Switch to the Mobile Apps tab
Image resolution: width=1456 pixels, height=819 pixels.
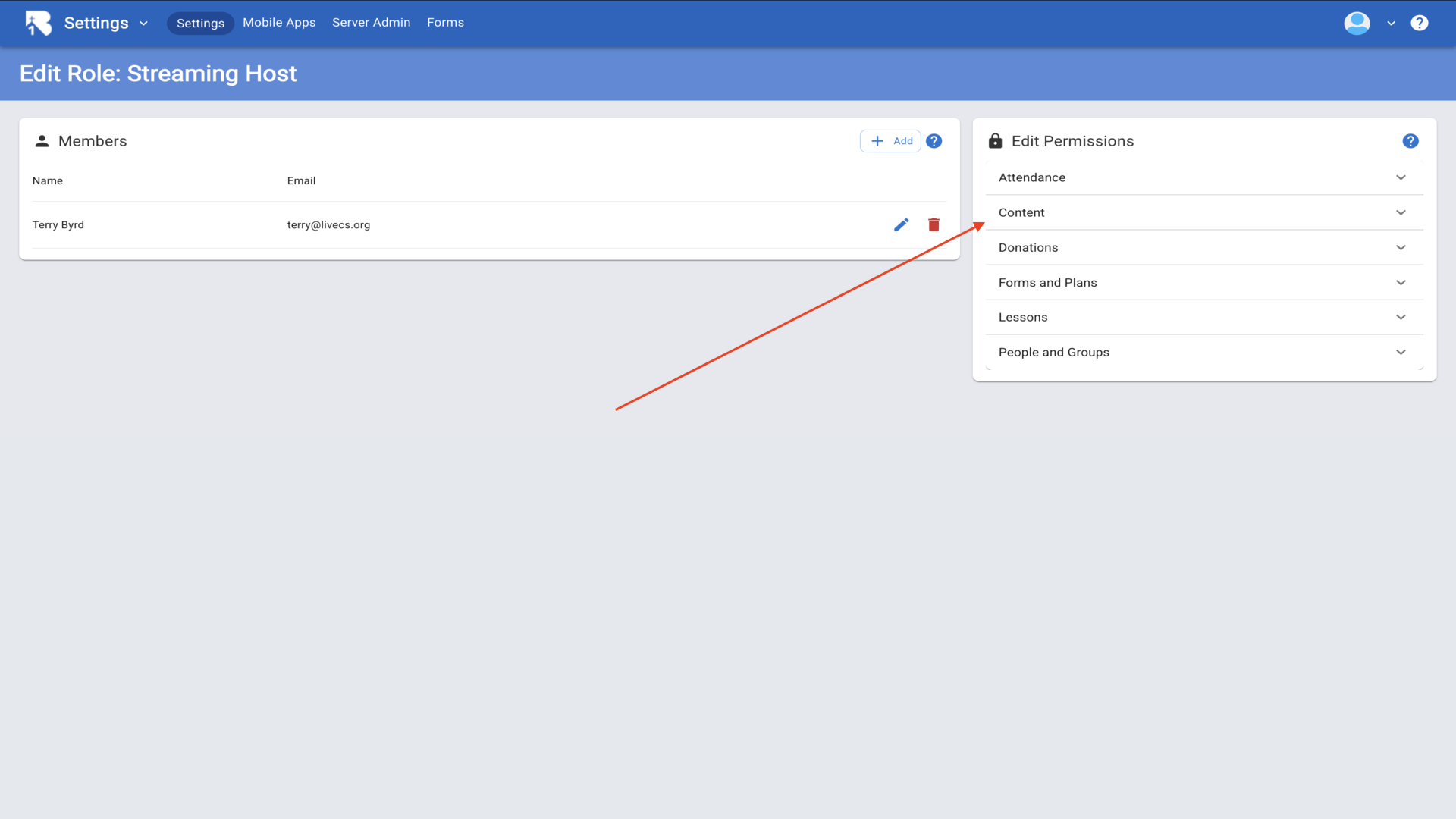tap(279, 23)
